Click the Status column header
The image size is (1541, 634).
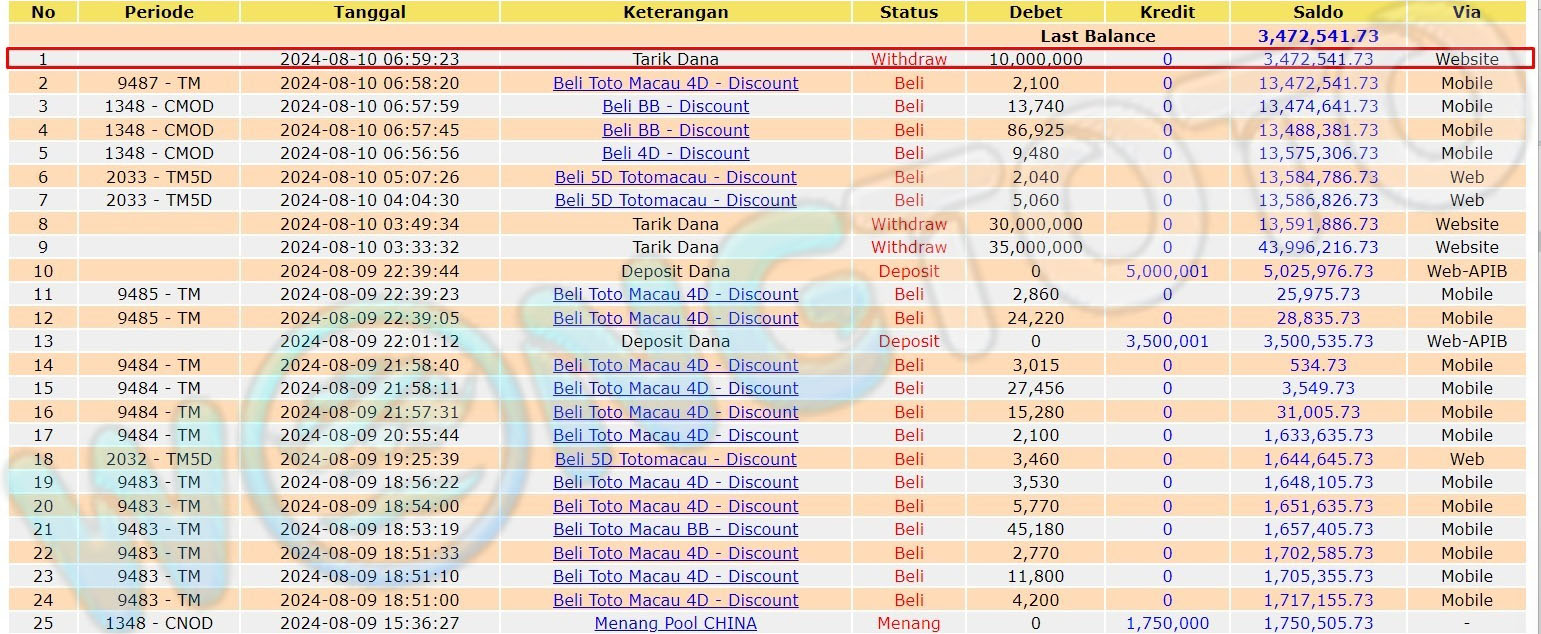pos(908,12)
